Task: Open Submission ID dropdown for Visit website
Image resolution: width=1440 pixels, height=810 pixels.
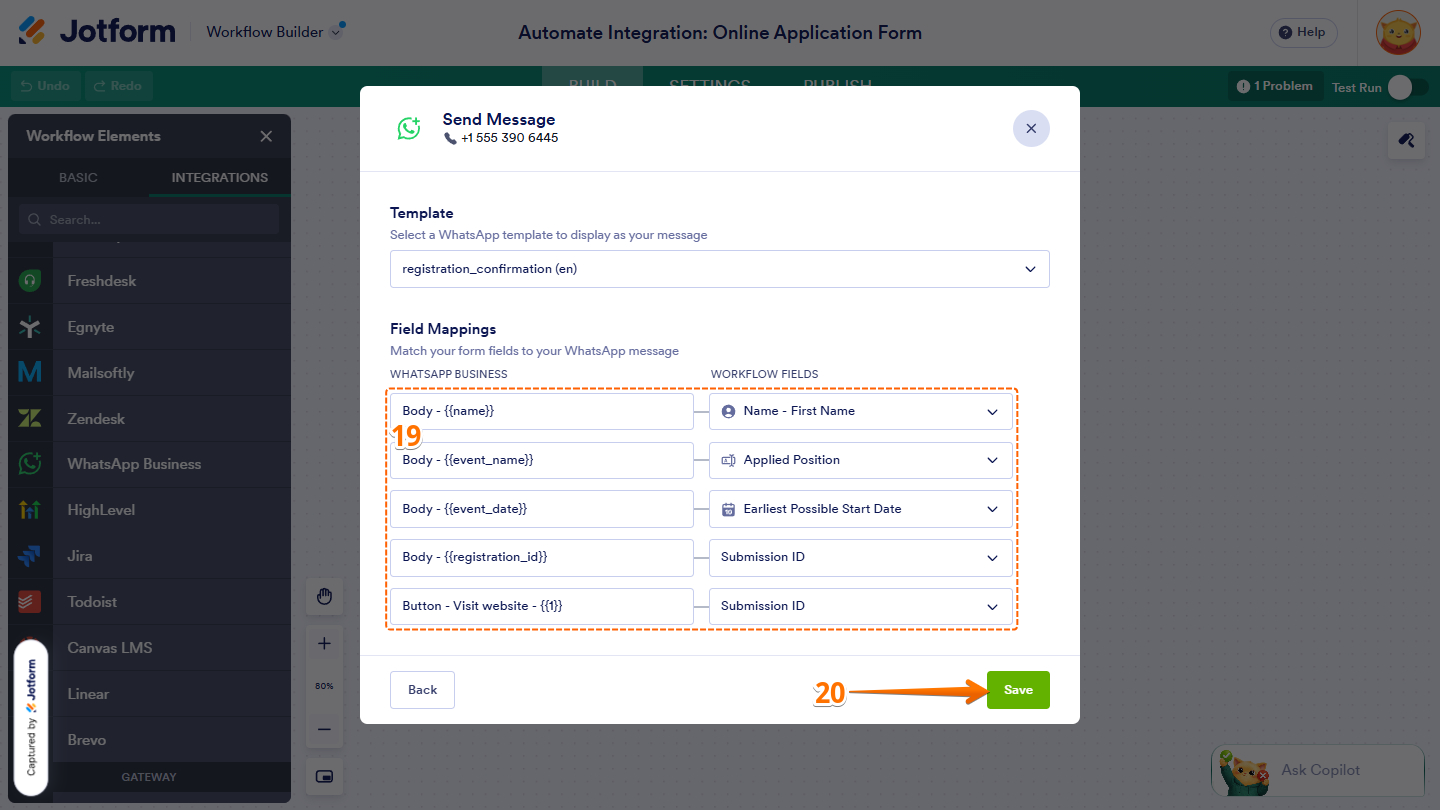Action: click(x=861, y=606)
